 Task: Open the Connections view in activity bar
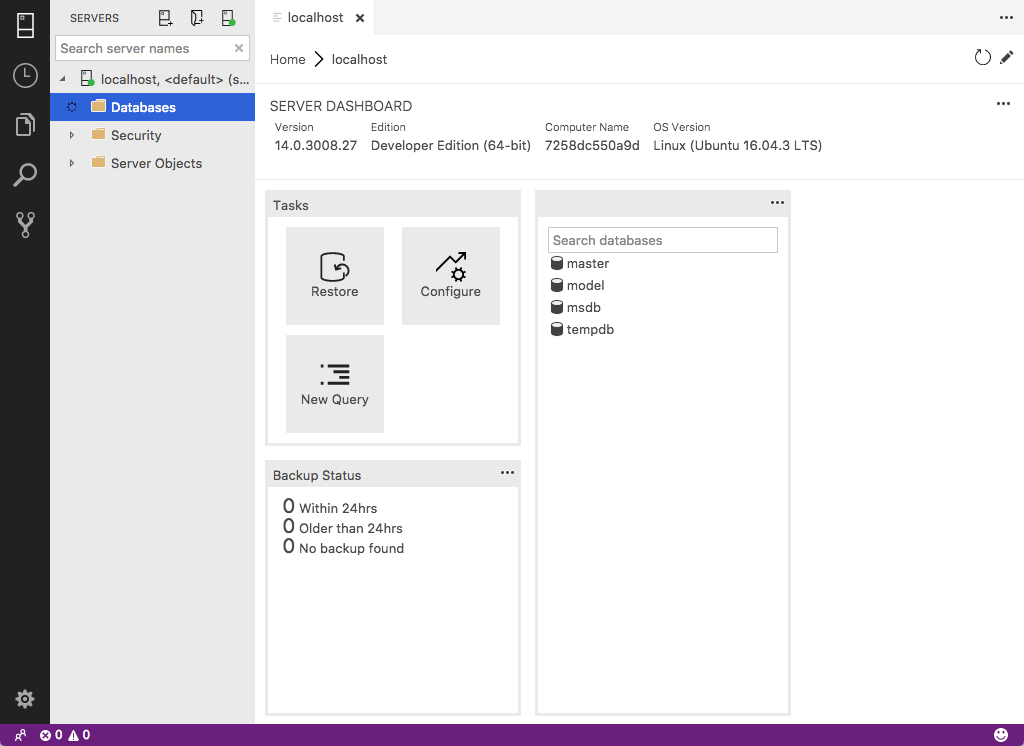click(x=24, y=25)
